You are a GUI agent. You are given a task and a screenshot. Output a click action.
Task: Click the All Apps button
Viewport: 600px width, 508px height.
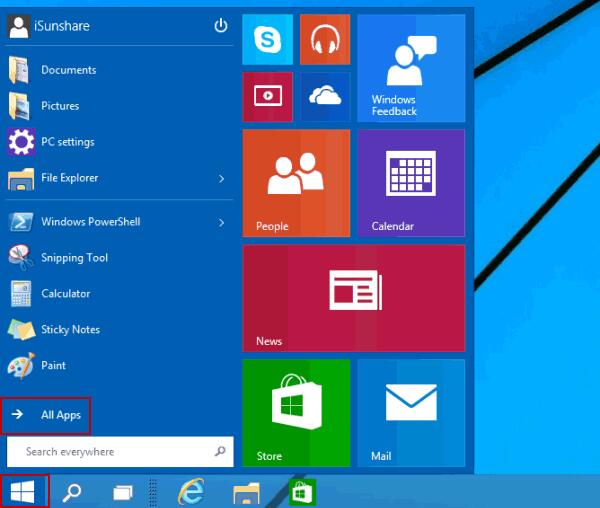tap(46, 415)
